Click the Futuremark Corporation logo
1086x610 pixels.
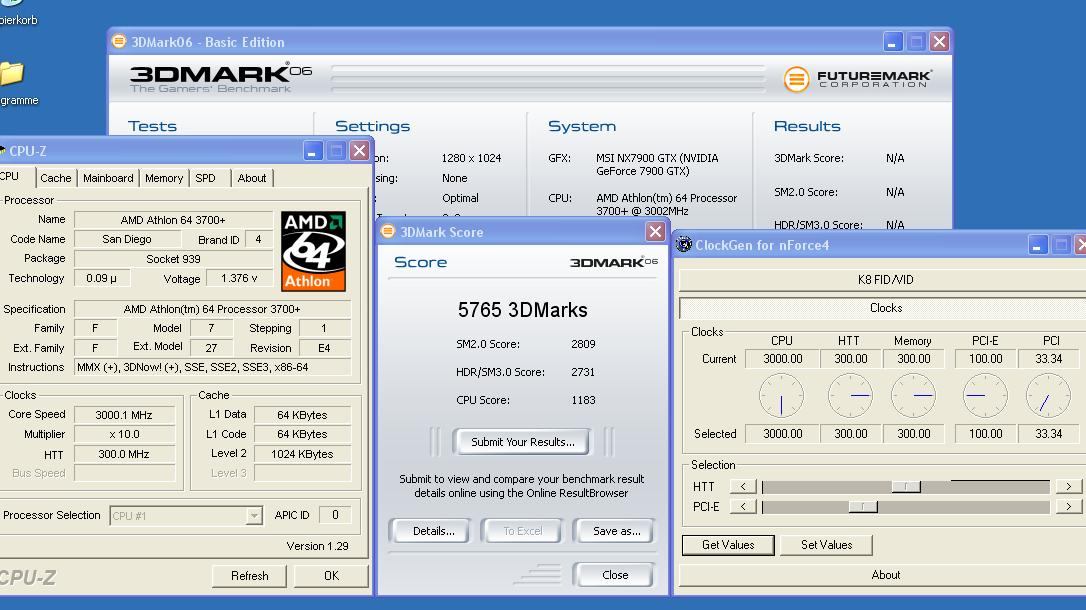coord(857,79)
